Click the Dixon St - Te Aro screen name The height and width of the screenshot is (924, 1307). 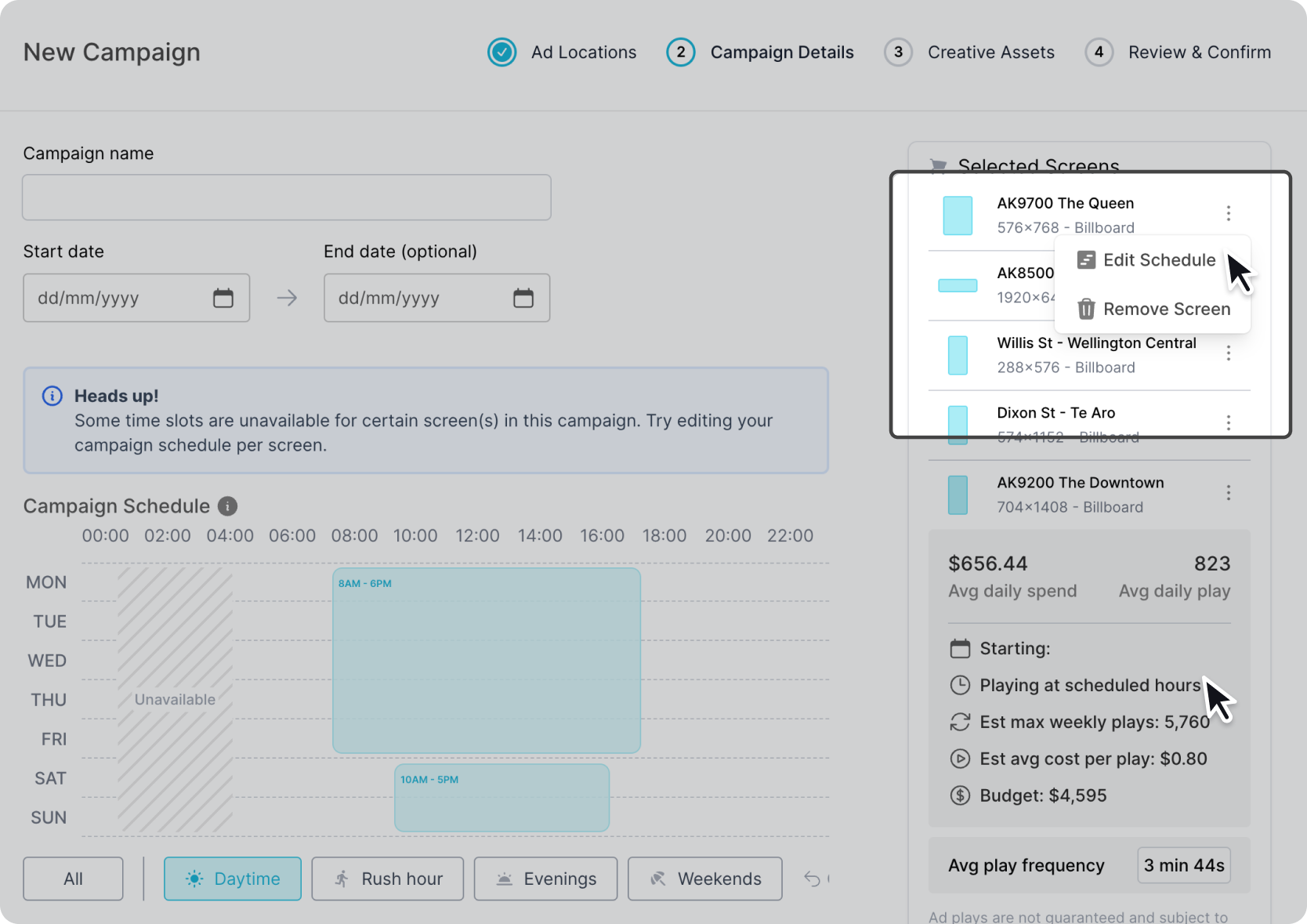[x=1056, y=412]
